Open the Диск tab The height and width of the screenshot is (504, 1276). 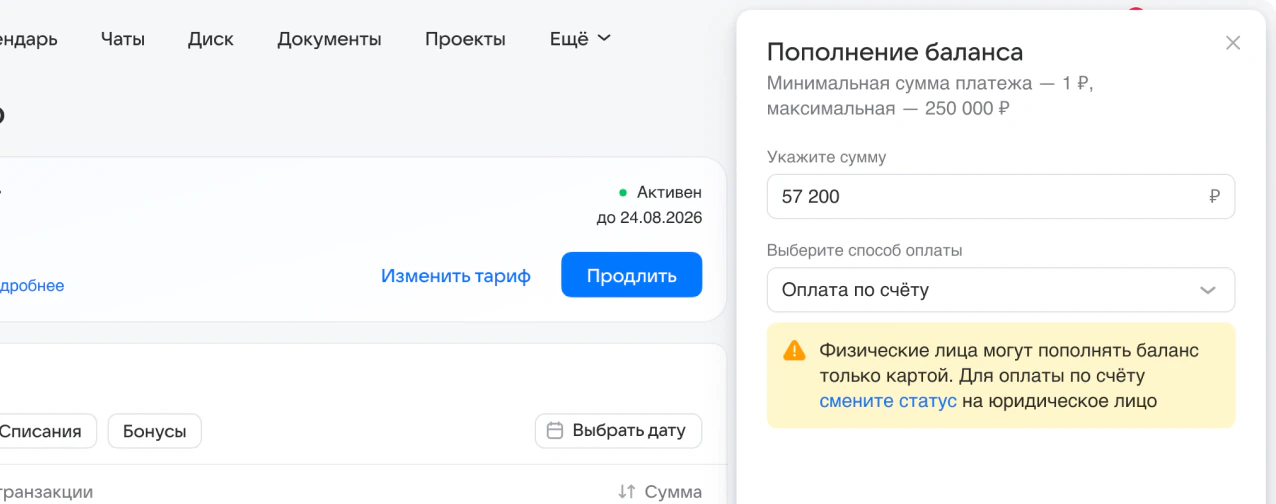(211, 39)
